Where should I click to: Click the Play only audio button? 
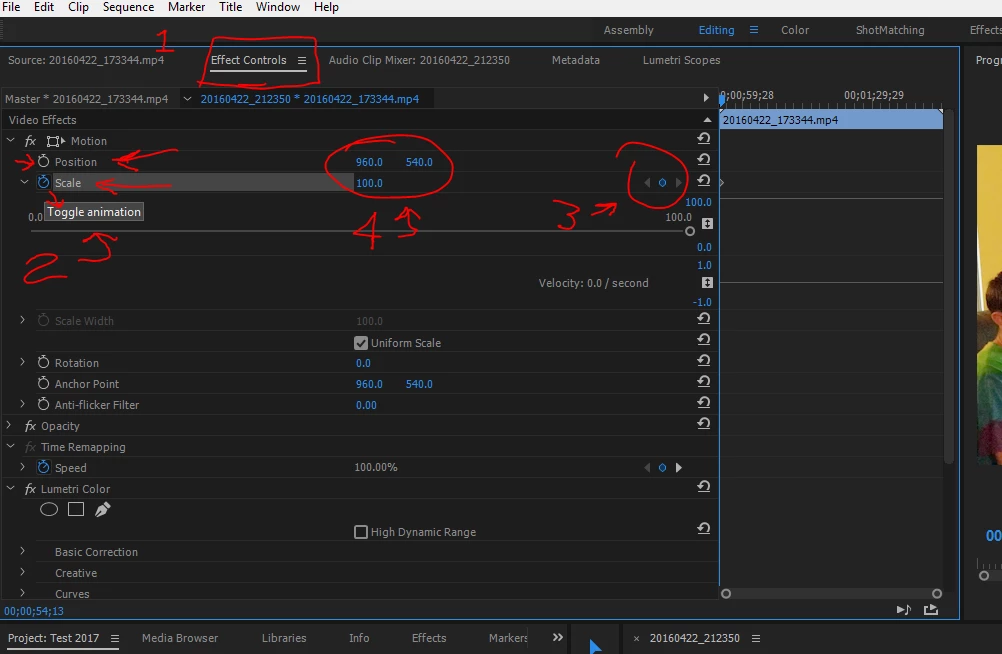tap(904, 609)
